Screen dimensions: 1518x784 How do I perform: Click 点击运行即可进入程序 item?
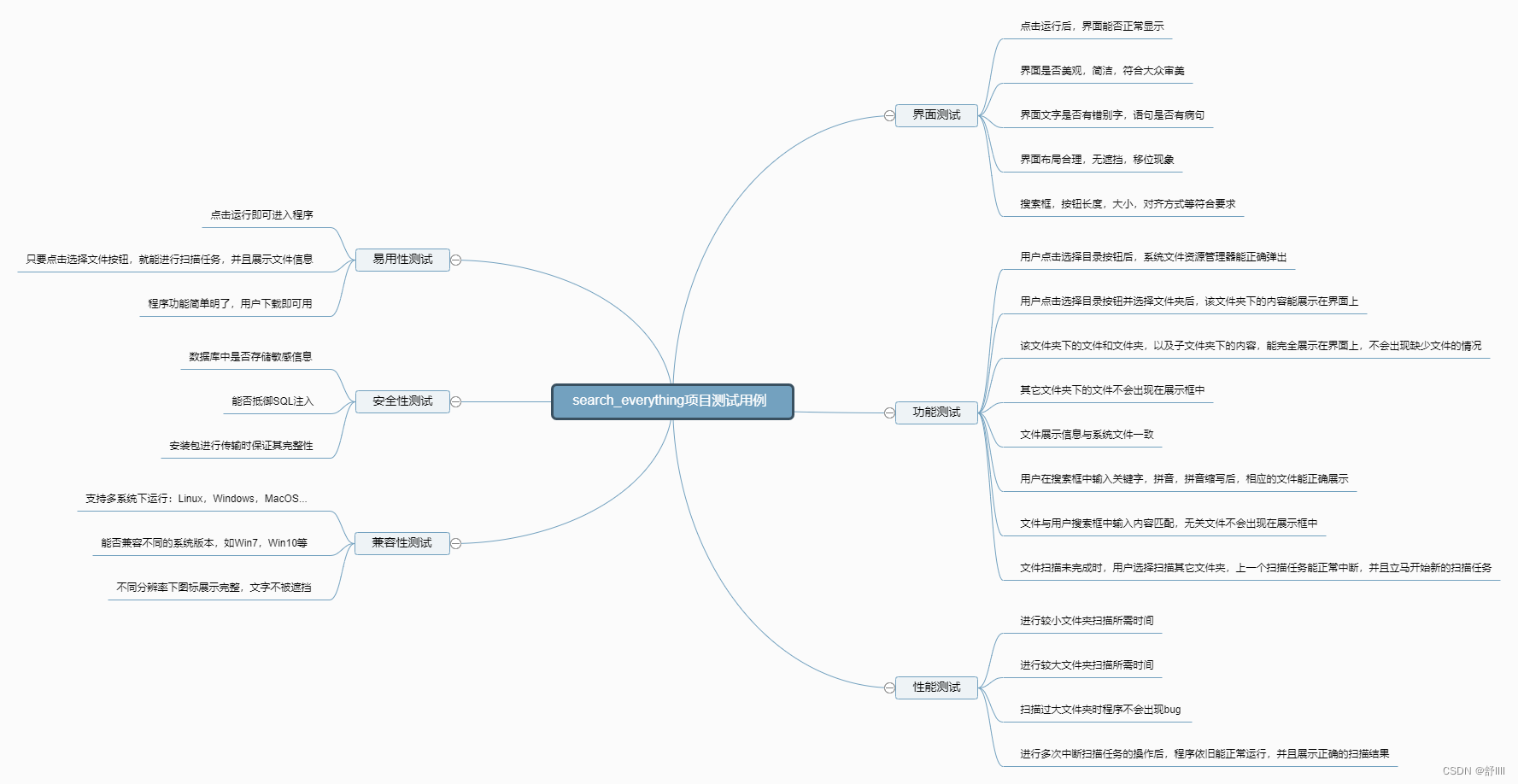[261, 215]
